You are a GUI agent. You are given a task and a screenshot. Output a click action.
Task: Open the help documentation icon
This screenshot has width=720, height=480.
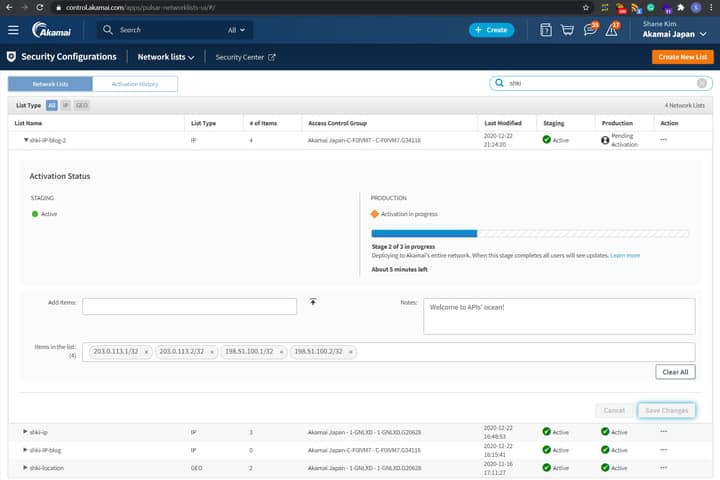coord(546,30)
